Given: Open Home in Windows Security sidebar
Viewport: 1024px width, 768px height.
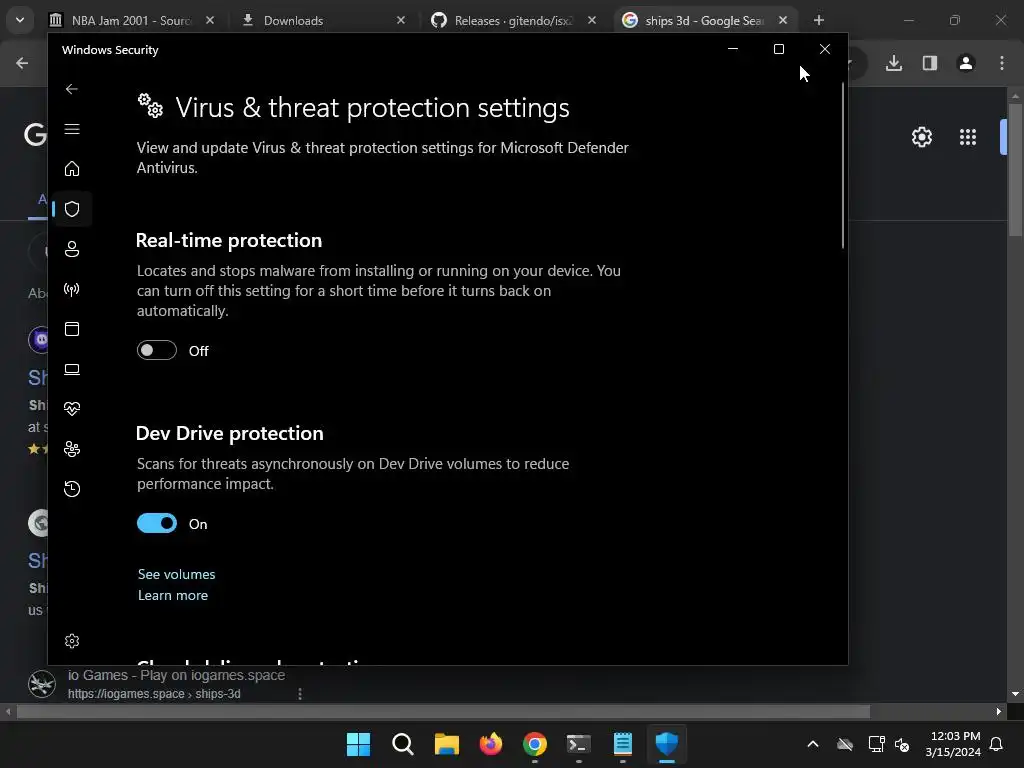Looking at the screenshot, I should [72, 168].
